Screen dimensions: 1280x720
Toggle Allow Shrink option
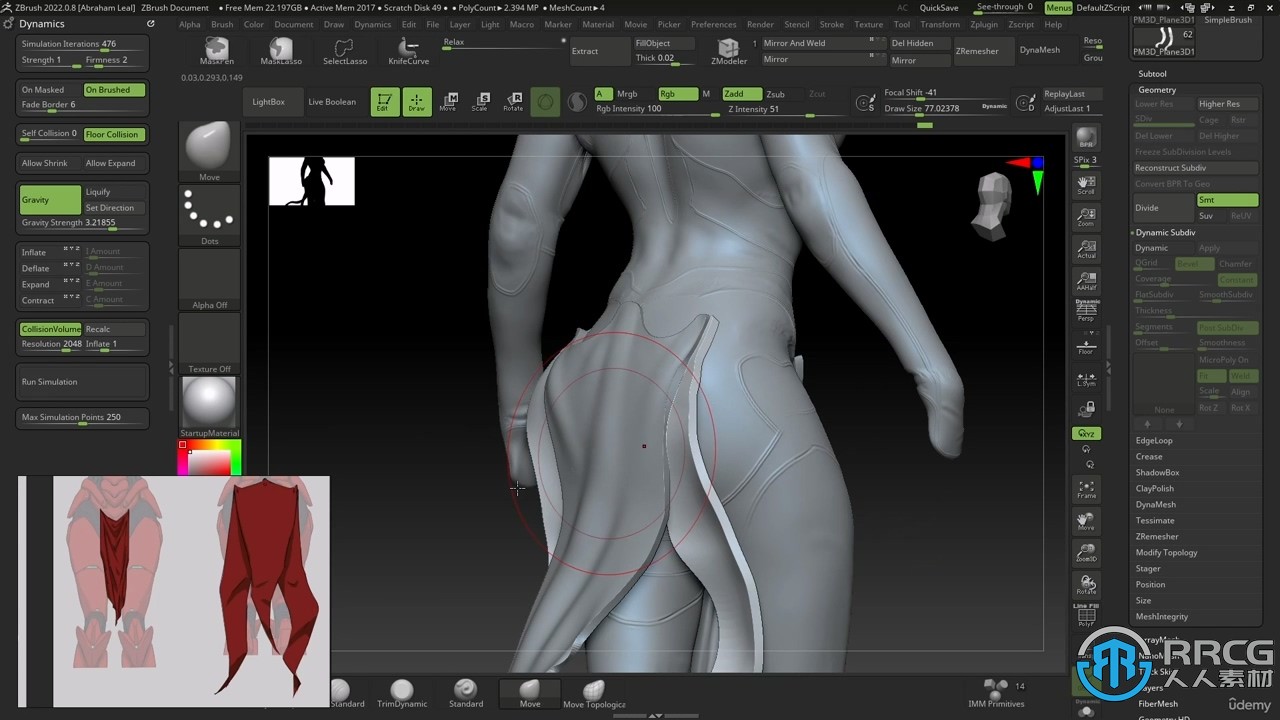tap(50, 163)
